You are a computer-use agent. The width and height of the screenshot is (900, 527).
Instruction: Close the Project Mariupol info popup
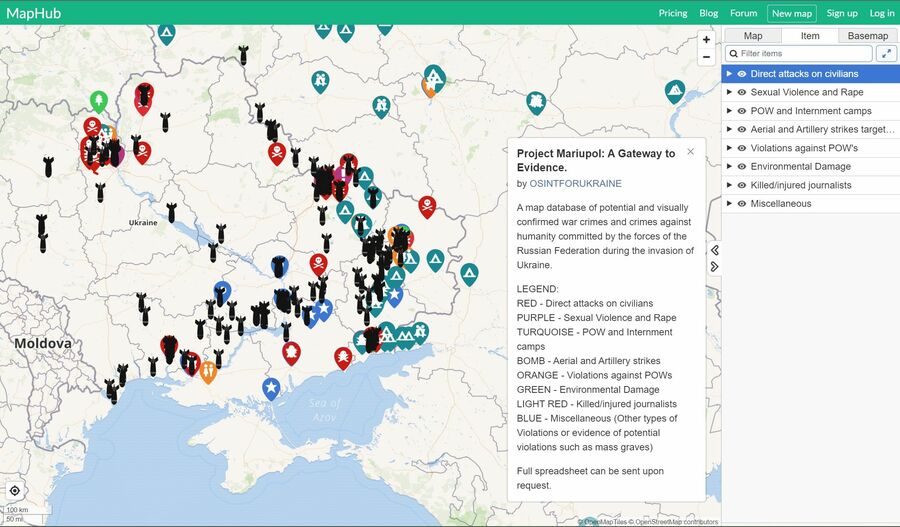tap(690, 152)
